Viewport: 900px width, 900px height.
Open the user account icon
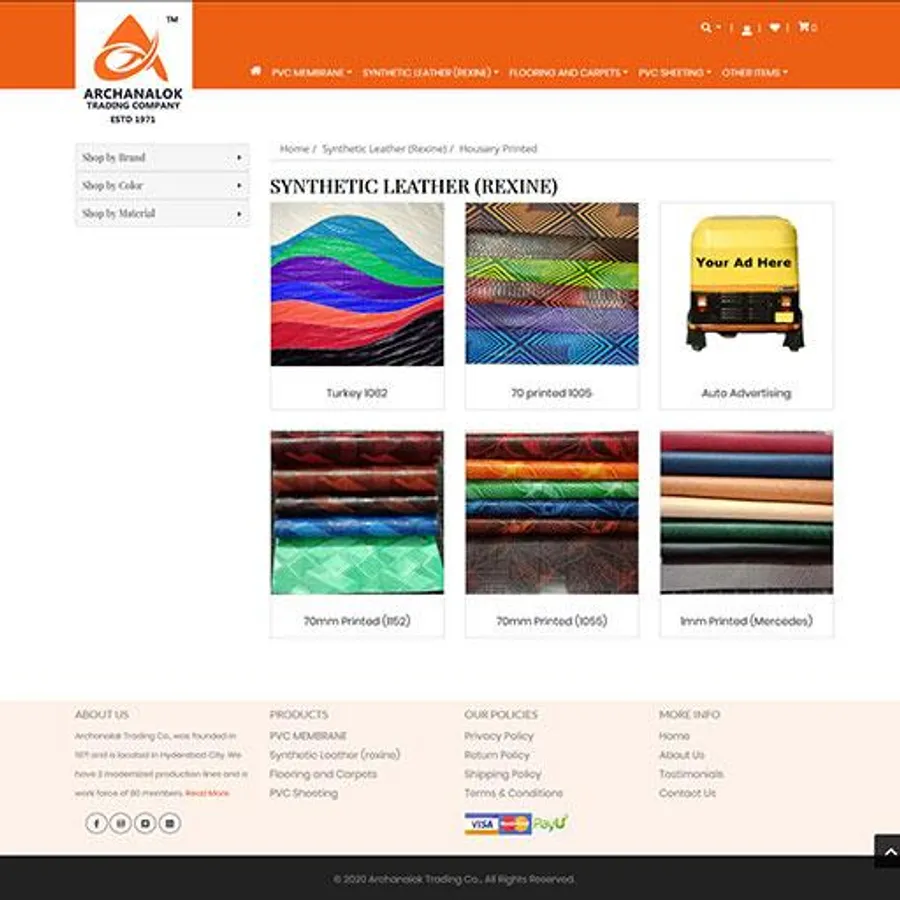[x=746, y=29]
